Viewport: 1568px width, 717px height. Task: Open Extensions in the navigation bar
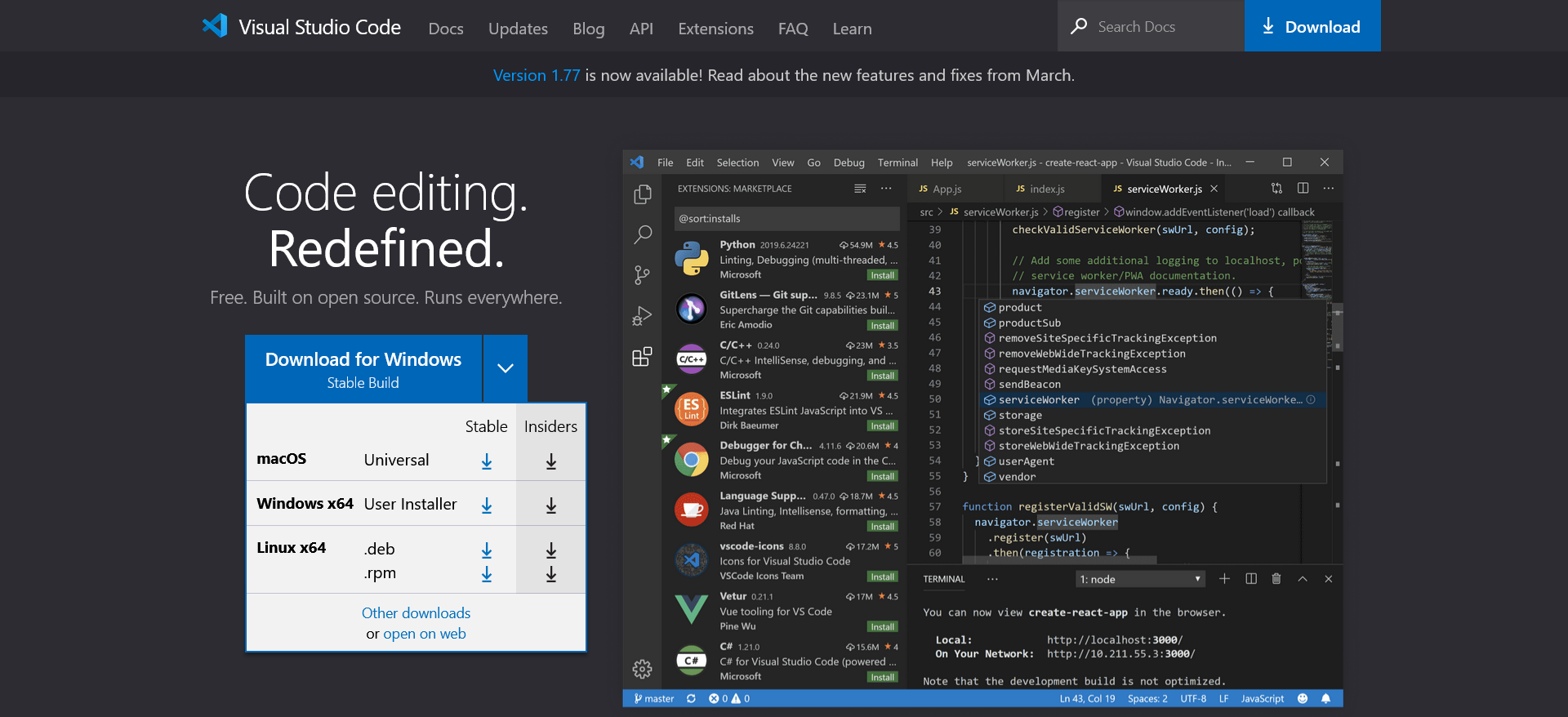[x=716, y=29]
